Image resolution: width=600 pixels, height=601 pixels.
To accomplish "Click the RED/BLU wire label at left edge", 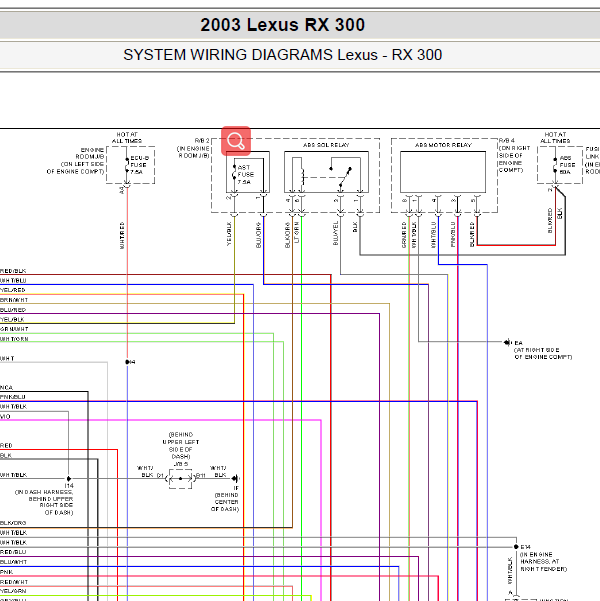I will click(13, 552).
